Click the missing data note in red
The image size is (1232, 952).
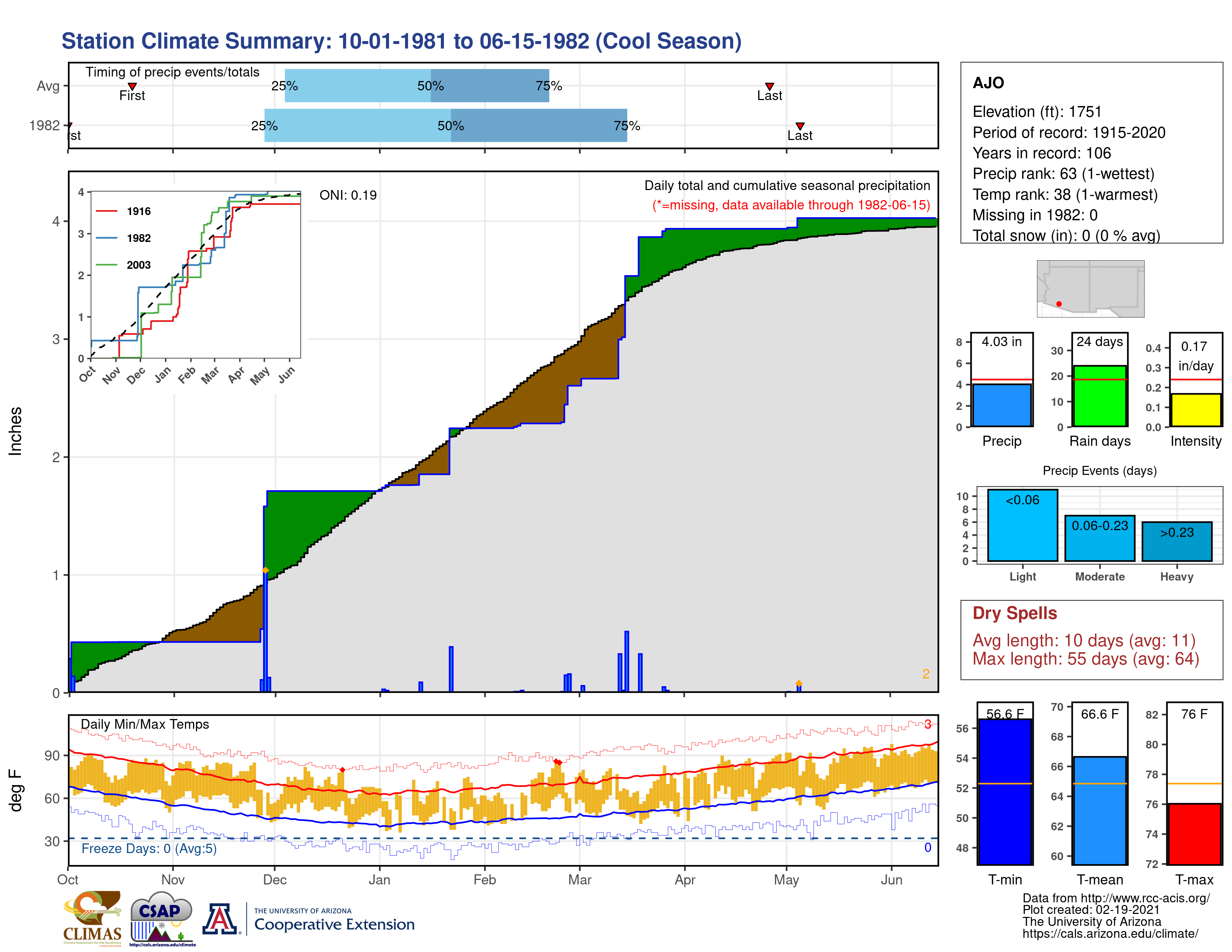click(x=791, y=205)
